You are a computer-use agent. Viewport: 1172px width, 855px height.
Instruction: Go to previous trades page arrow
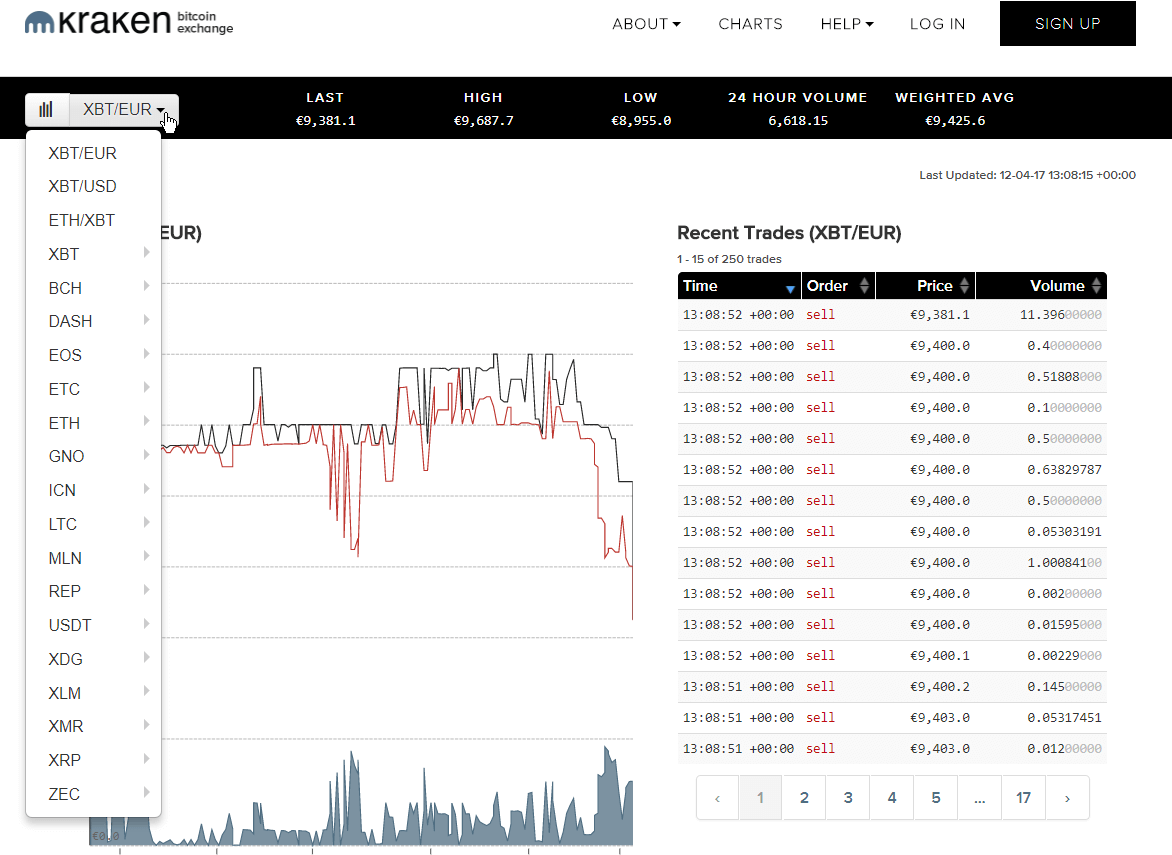coord(718,798)
